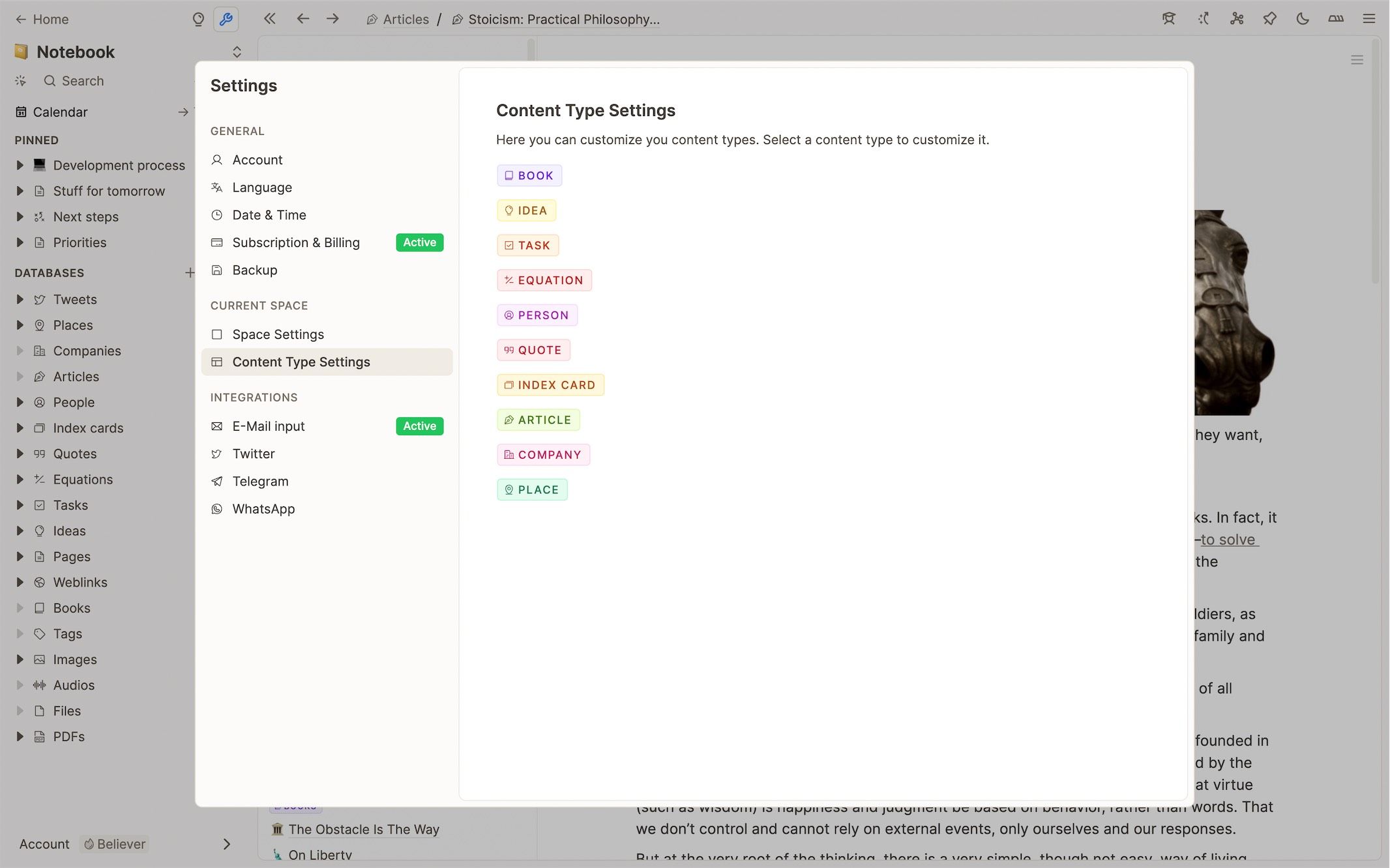Image resolution: width=1390 pixels, height=868 pixels.
Task: Open Search from the sidebar magnifier icon
Action: click(x=74, y=81)
